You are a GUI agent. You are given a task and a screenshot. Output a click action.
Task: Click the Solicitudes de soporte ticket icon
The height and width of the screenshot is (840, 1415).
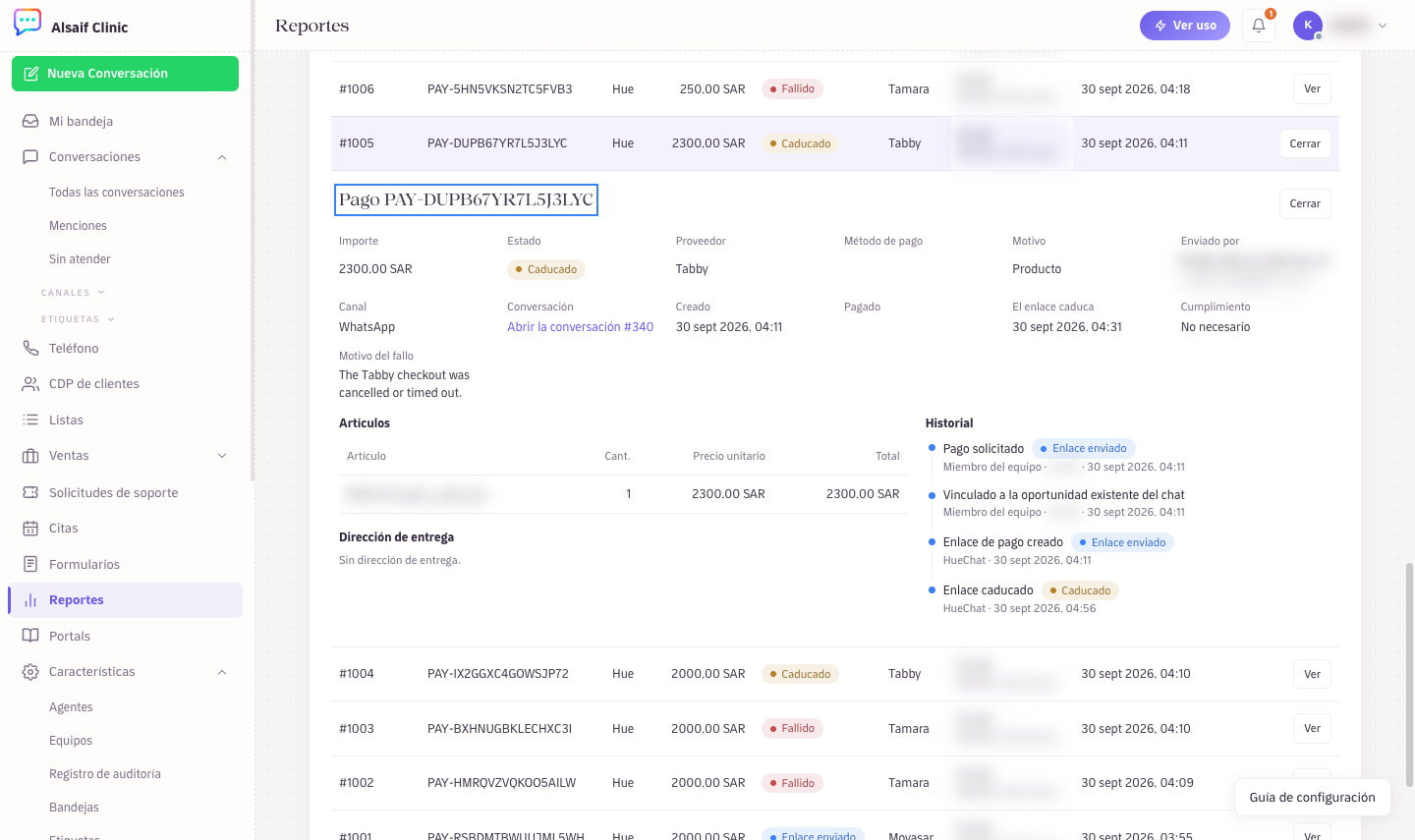pyautogui.click(x=30, y=492)
